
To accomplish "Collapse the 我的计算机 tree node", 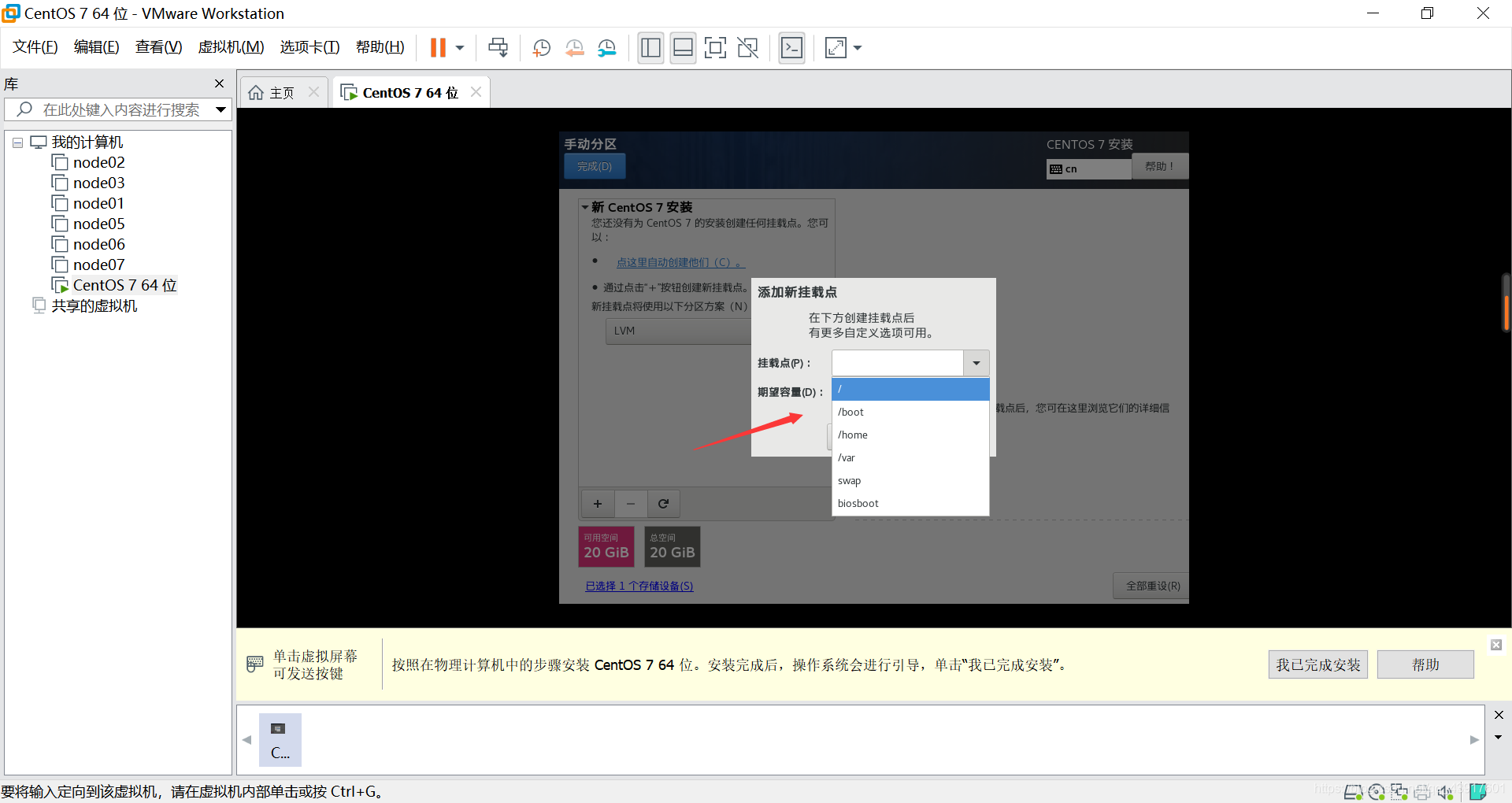I will (17, 142).
